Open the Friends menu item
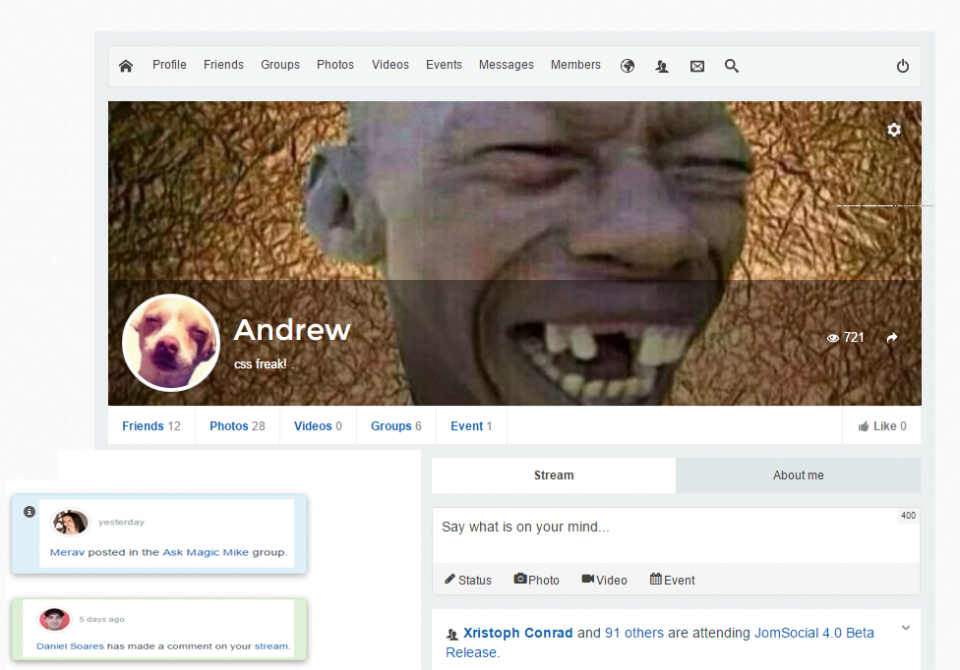Image resolution: width=960 pixels, height=670 pixels. pyautogui.click(x=223, y=65)
